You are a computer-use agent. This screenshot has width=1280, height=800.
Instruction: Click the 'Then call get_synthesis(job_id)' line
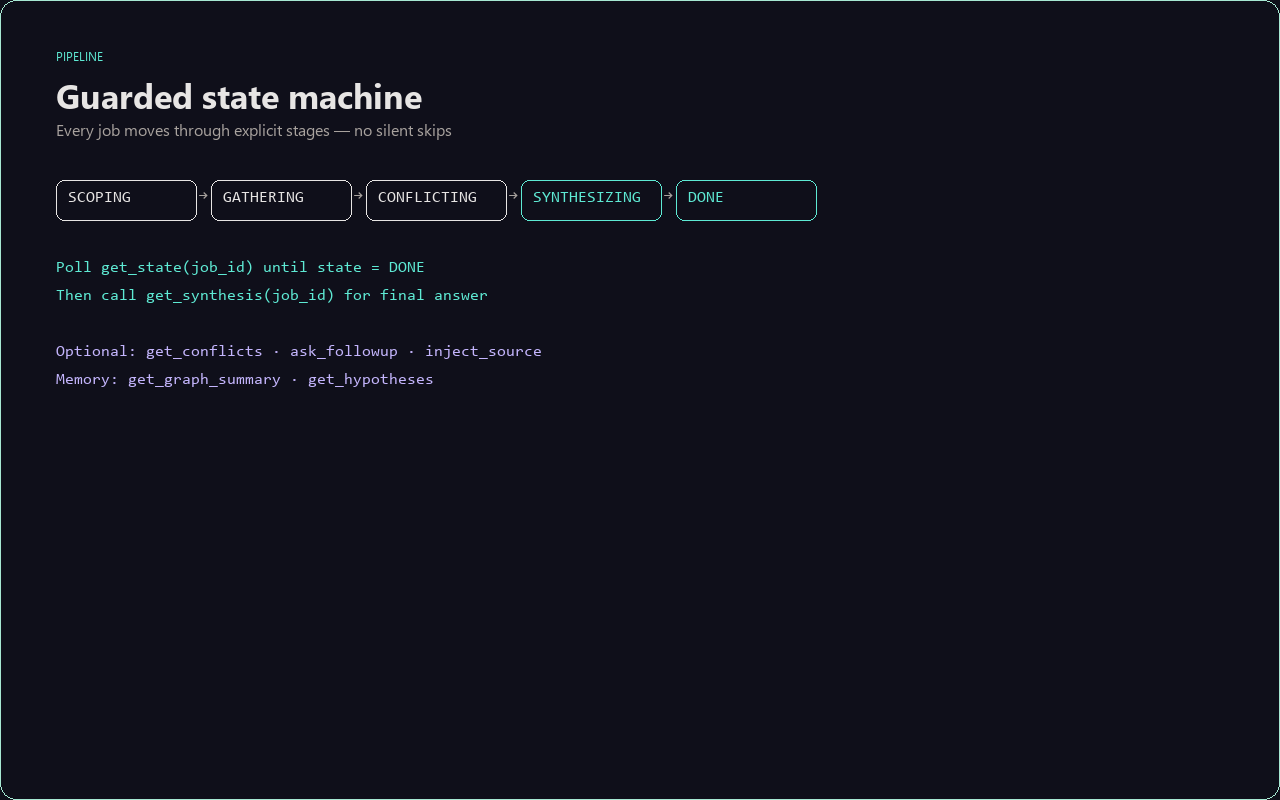[272, 295]
